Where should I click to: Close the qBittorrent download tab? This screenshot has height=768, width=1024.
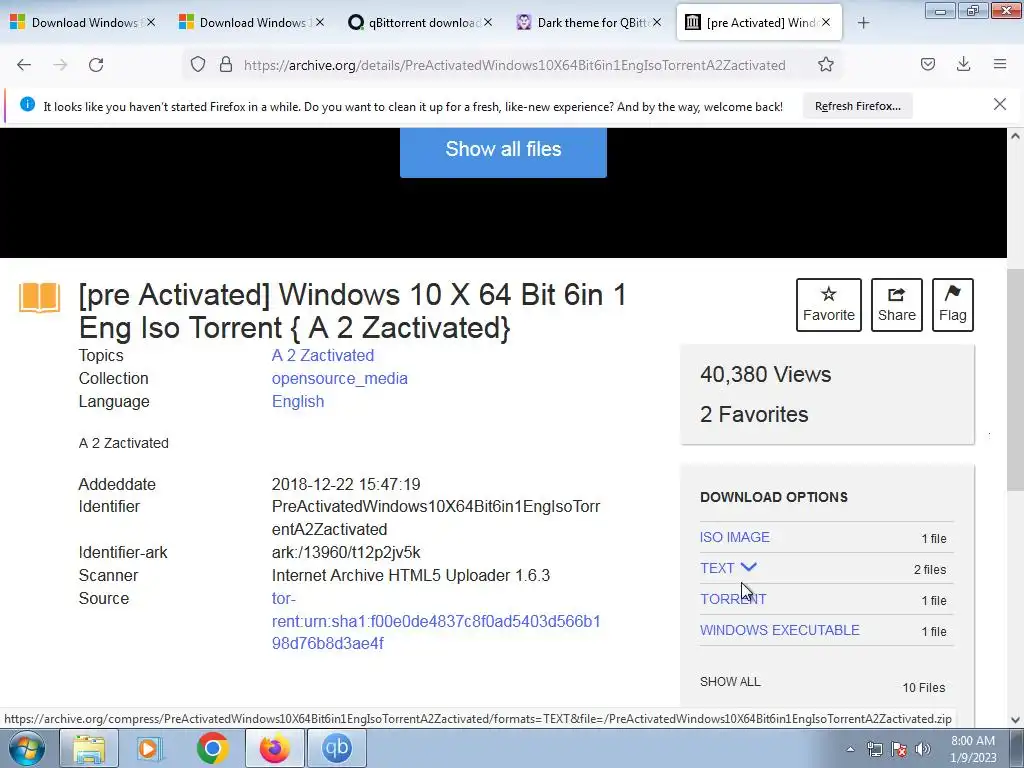[488, 22]
